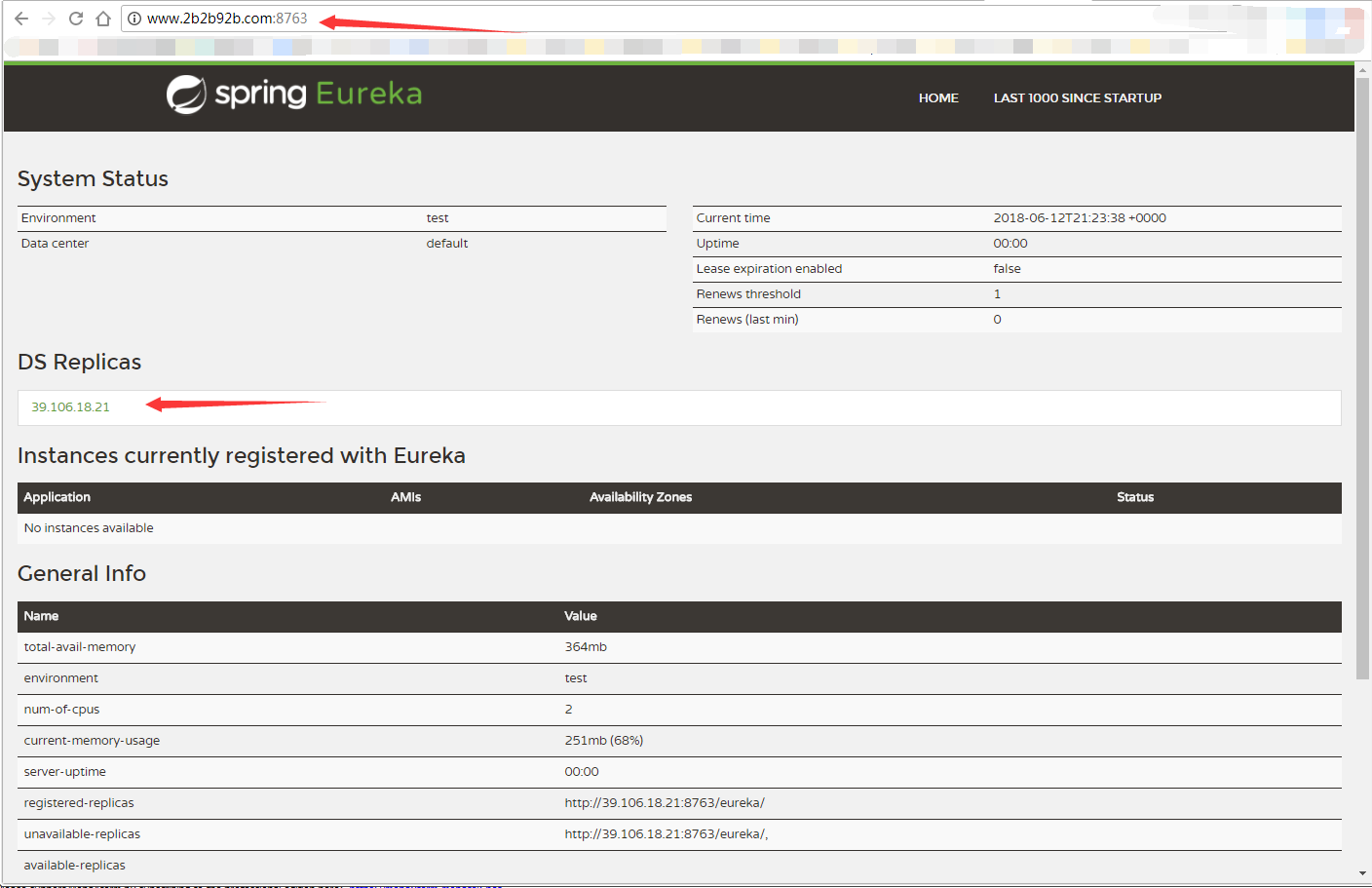Click the Spring Eureka logo
Viewport: 1372px width, 888px height.
point(294,94)
